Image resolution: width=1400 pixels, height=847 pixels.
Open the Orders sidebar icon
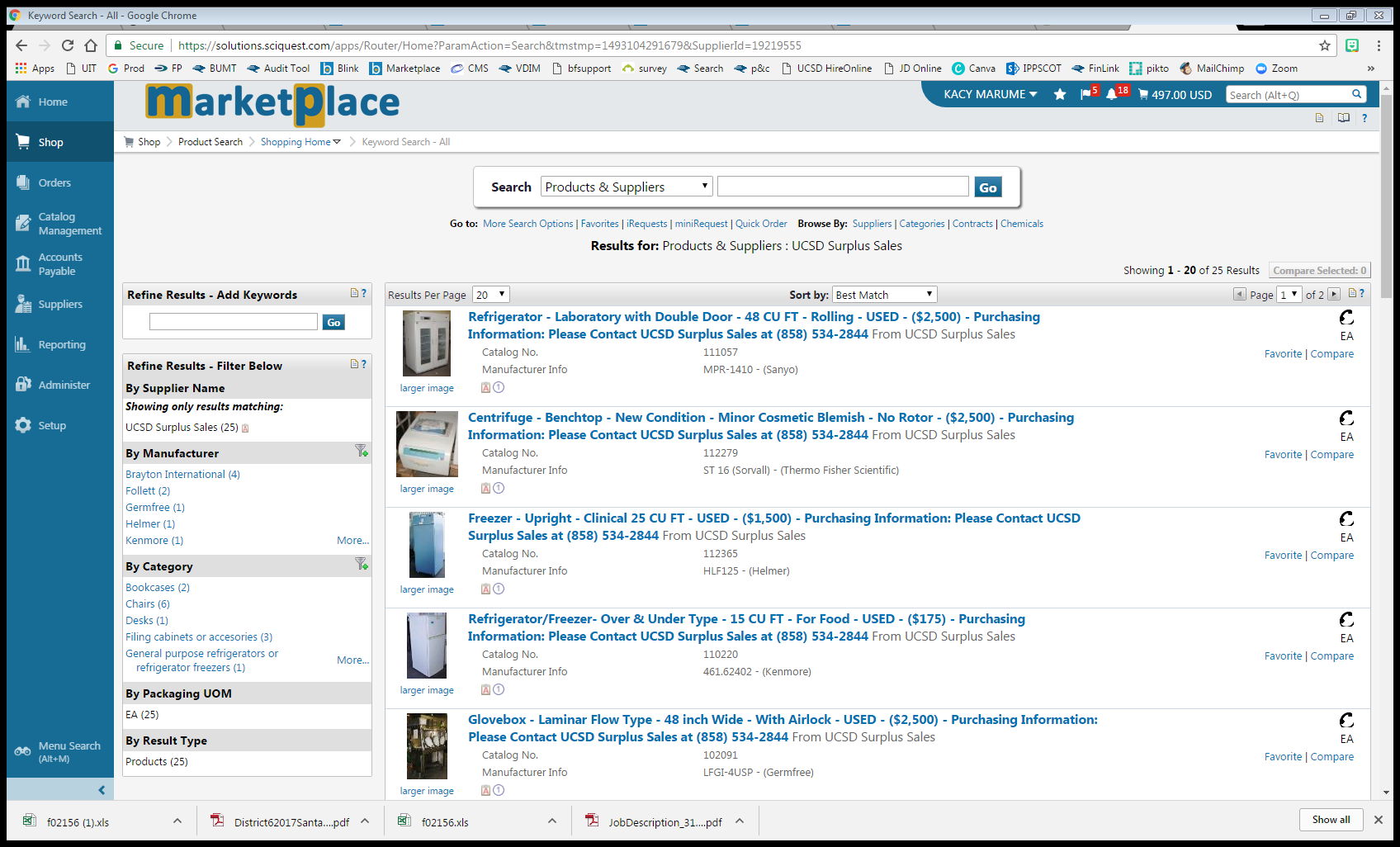(23, 182)
